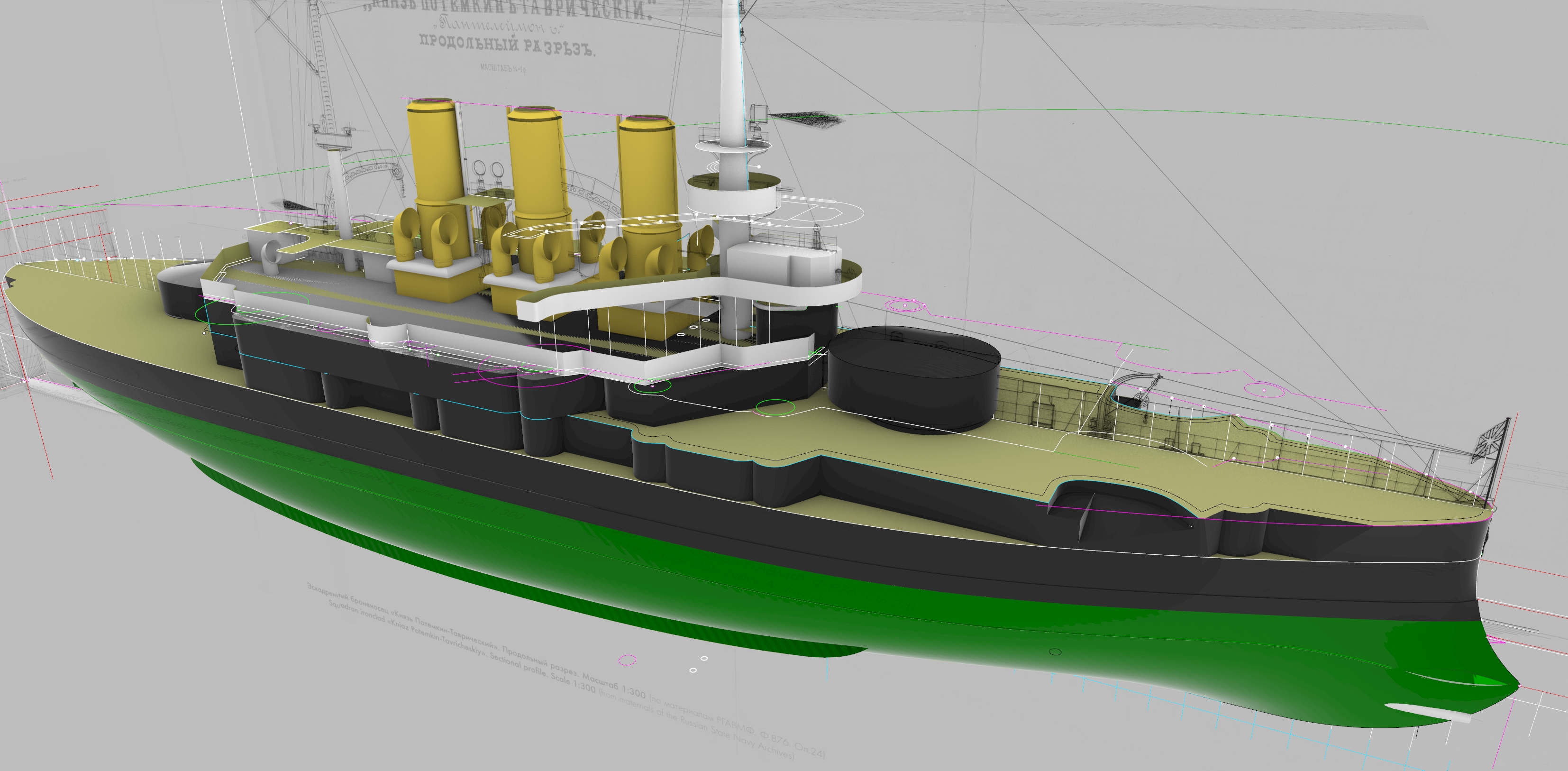Image resolution: width=1568 pixels, height=771 pixels.
Task: Select the middle yellow funnel
Action: tap(534, 158)
